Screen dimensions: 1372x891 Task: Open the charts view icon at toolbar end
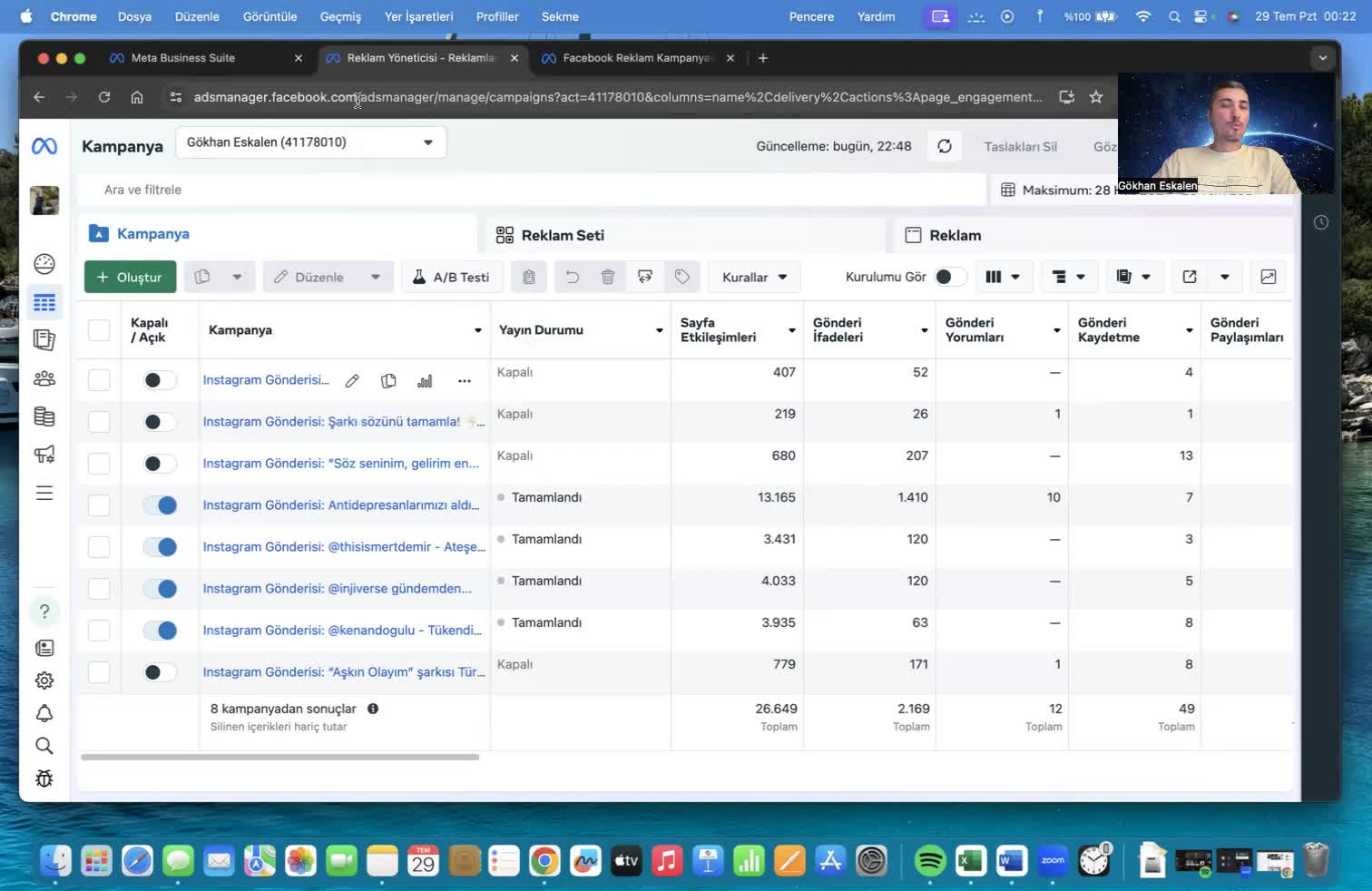coord(1269,277)
